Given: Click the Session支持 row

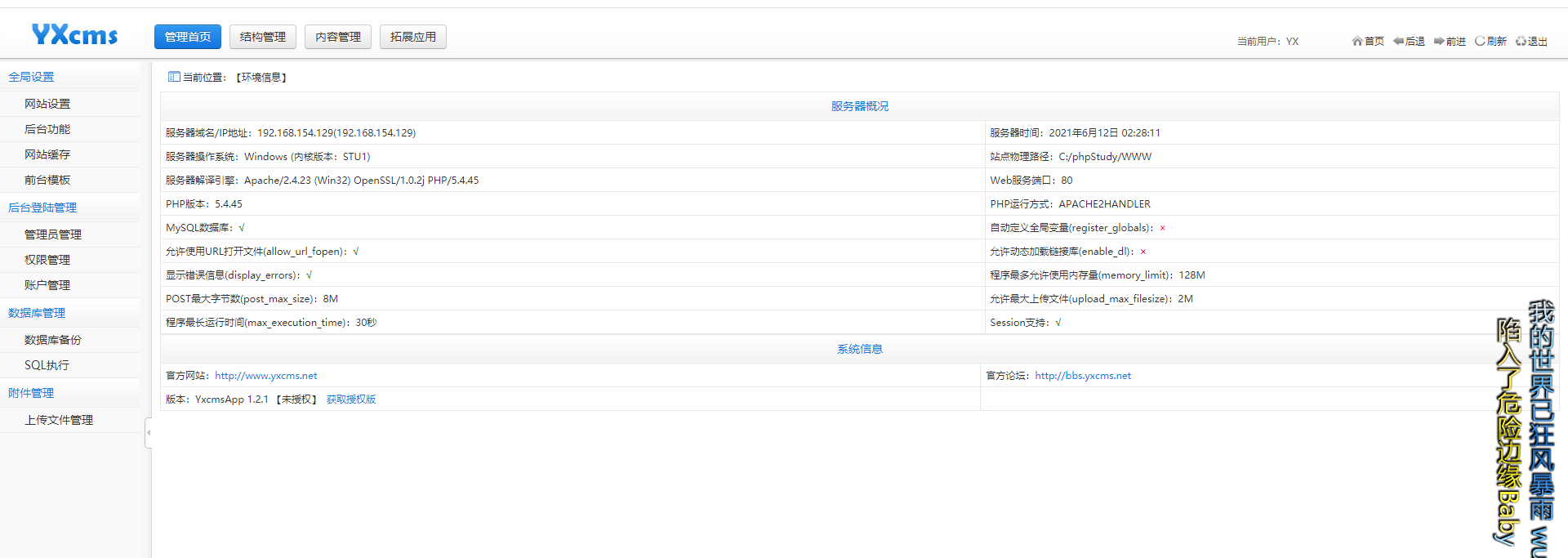Looking at the screenshot, I should click(x=1272, y=322).
